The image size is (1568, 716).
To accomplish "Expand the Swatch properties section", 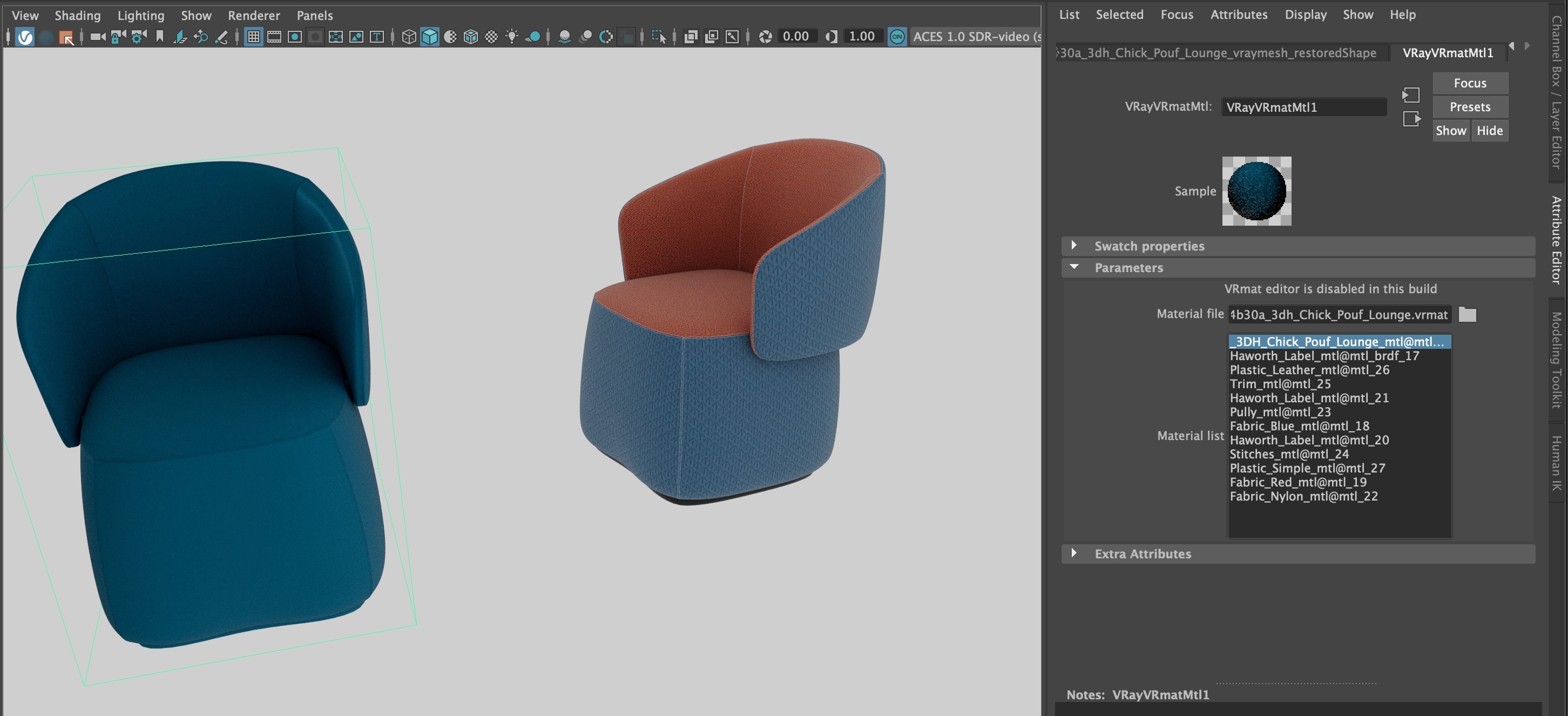I will click(1297, 246).
